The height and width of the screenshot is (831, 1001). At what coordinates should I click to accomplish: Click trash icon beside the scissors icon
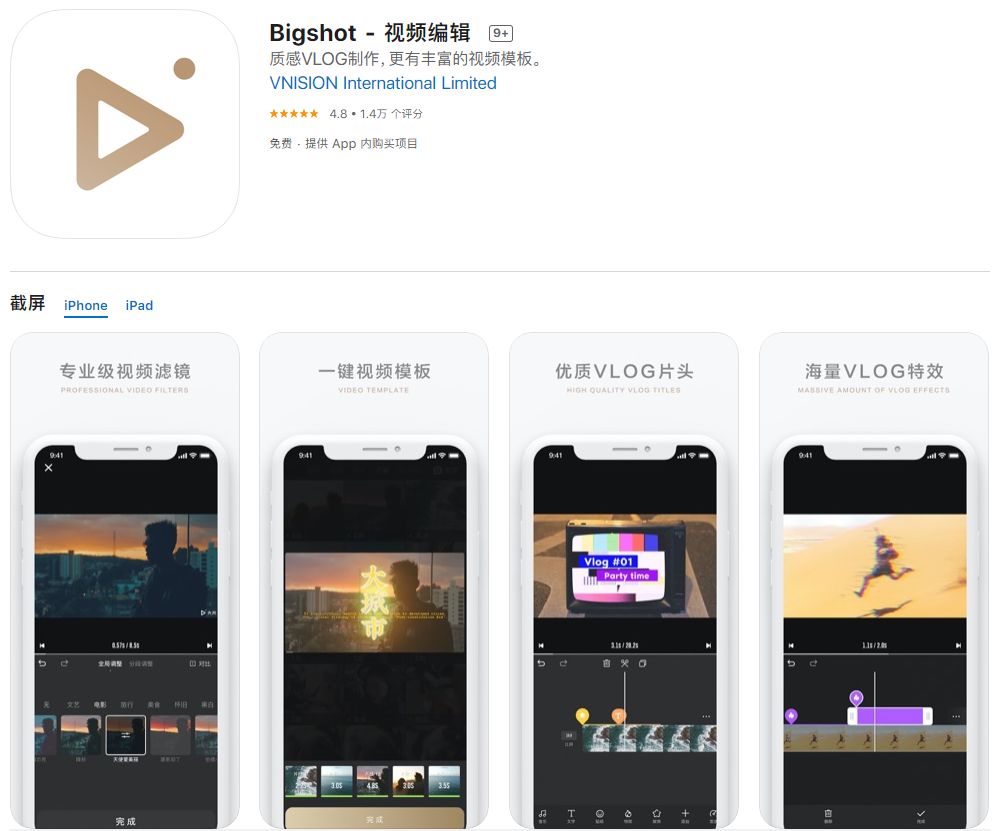[606, 664]
